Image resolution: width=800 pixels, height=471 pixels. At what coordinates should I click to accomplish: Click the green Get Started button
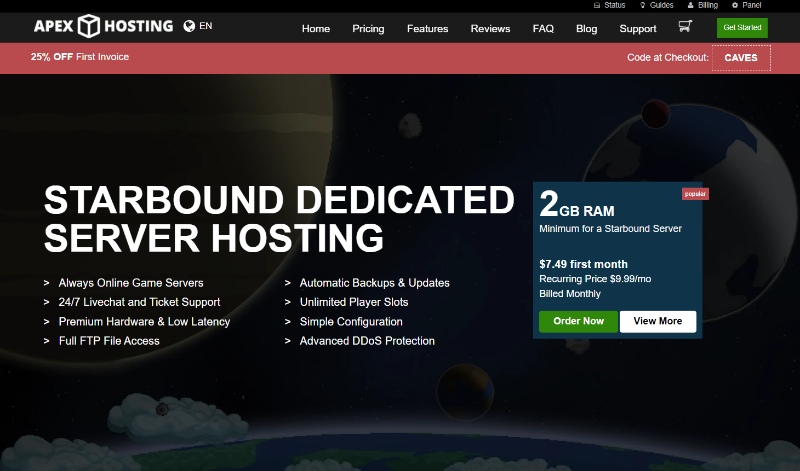(742, 28)
